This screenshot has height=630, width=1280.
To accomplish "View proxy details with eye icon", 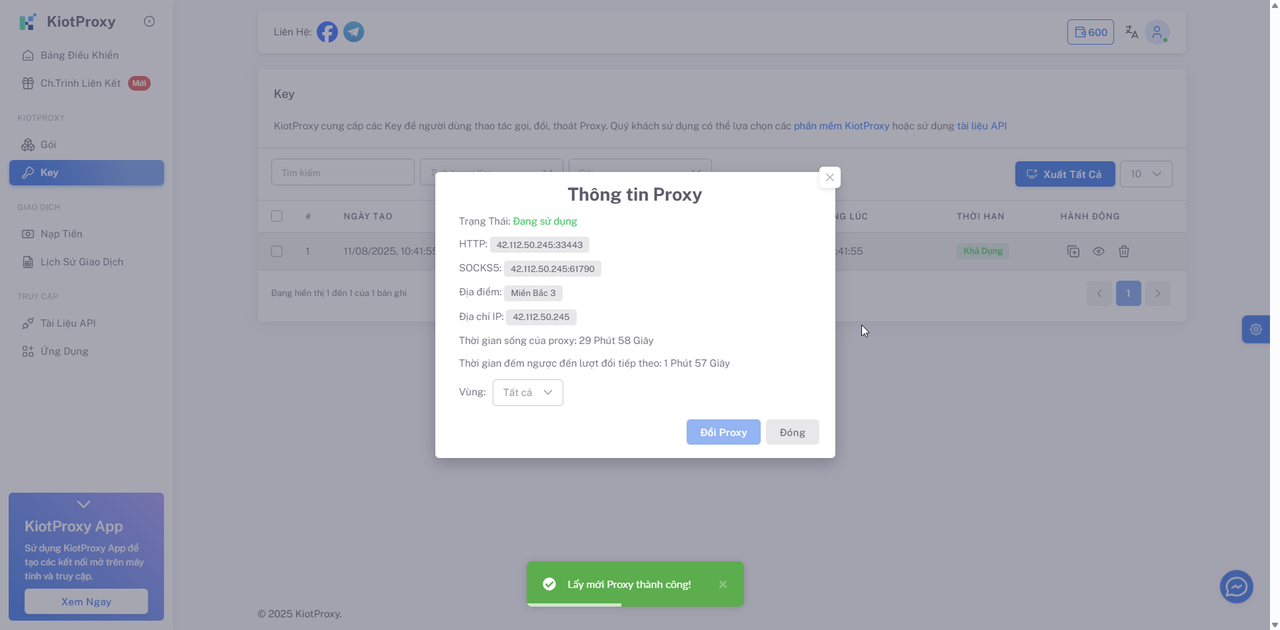I will click(x=1098, y=251).
